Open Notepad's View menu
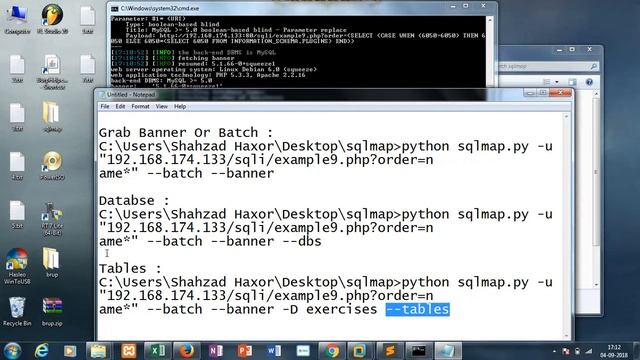Viewport: 640px width, 360px height. click(162, 106)
